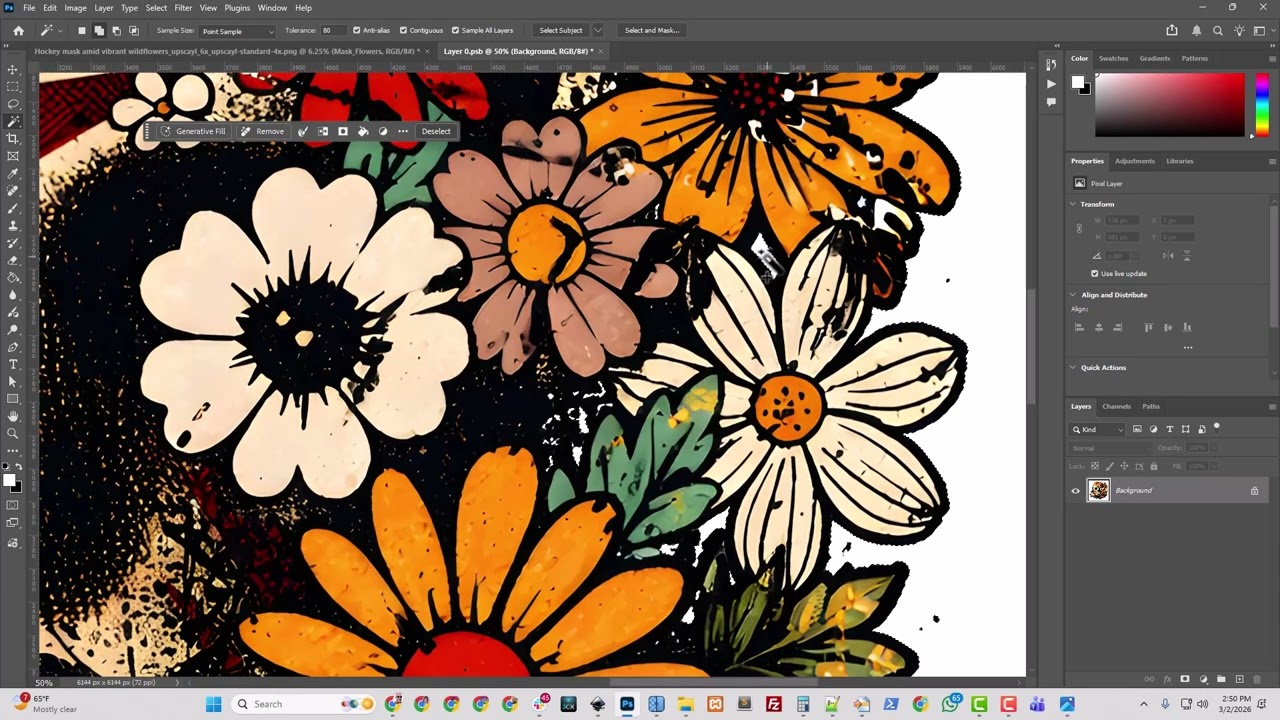Image resolution: width=1280 pixels, height=720 pixels.
Task: Collapse the Quick Actions section
Action: pos(1074,367)
